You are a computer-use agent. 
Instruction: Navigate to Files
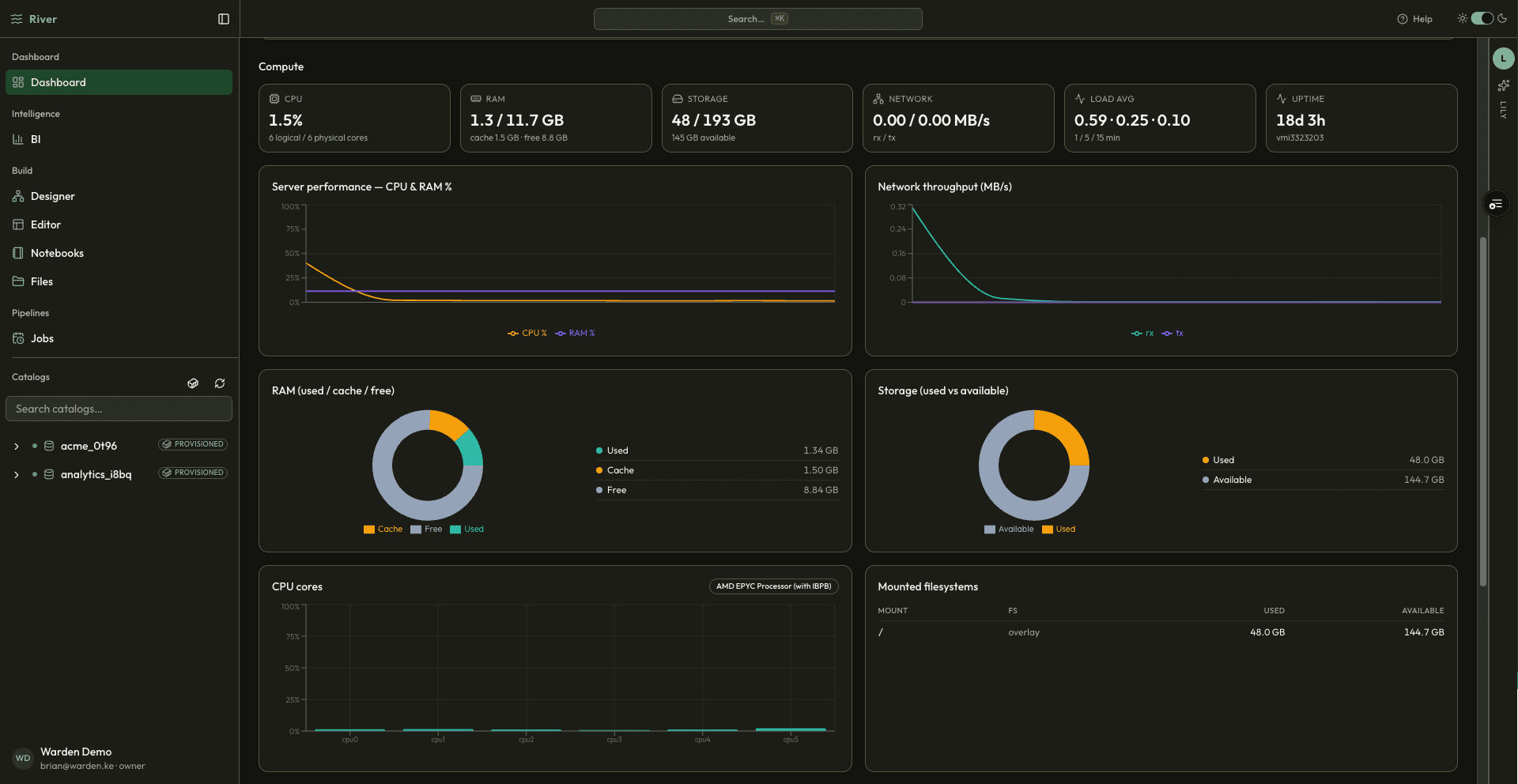[x=119, y=281]
